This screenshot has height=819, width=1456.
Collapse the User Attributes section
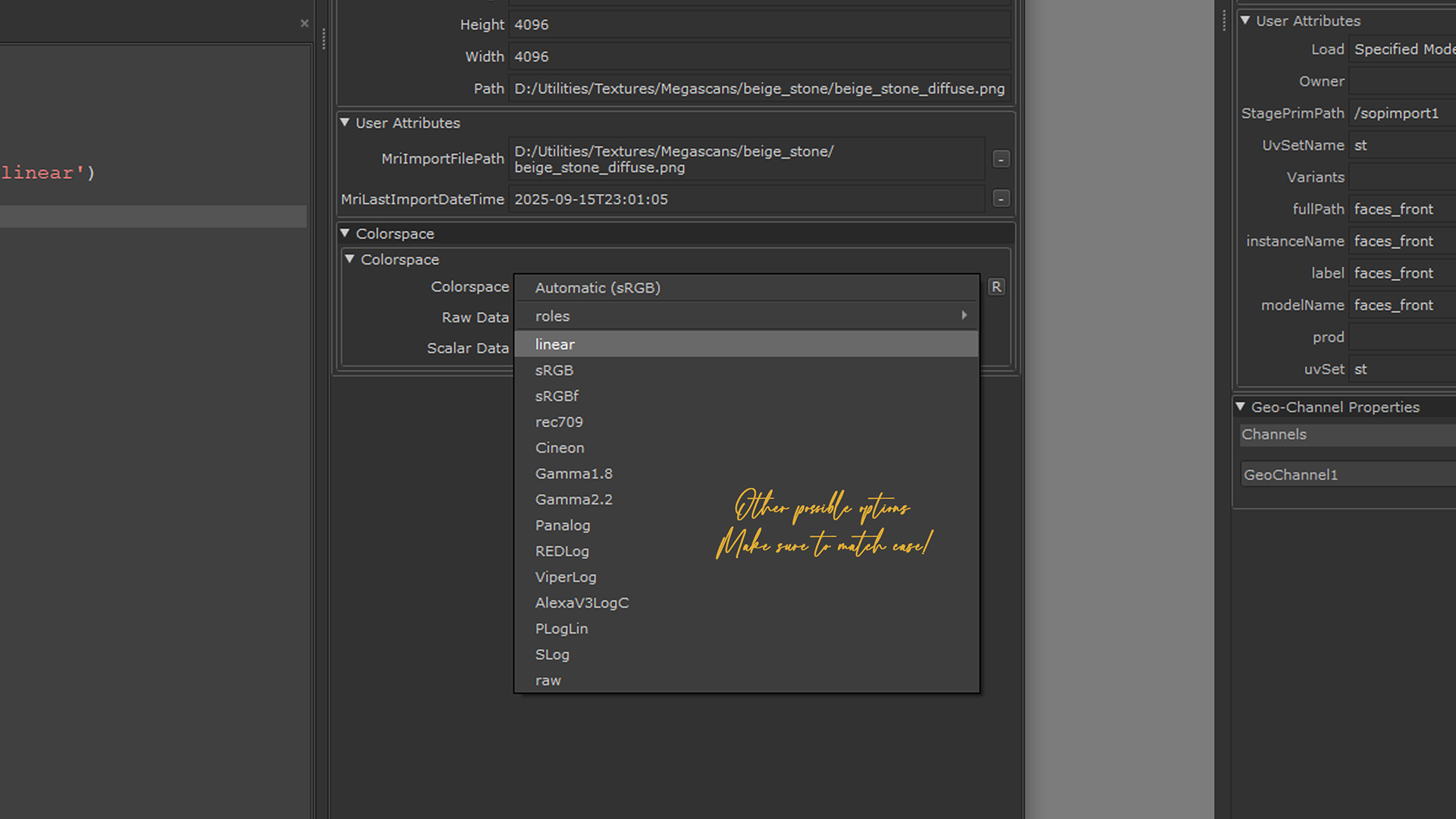345,123
